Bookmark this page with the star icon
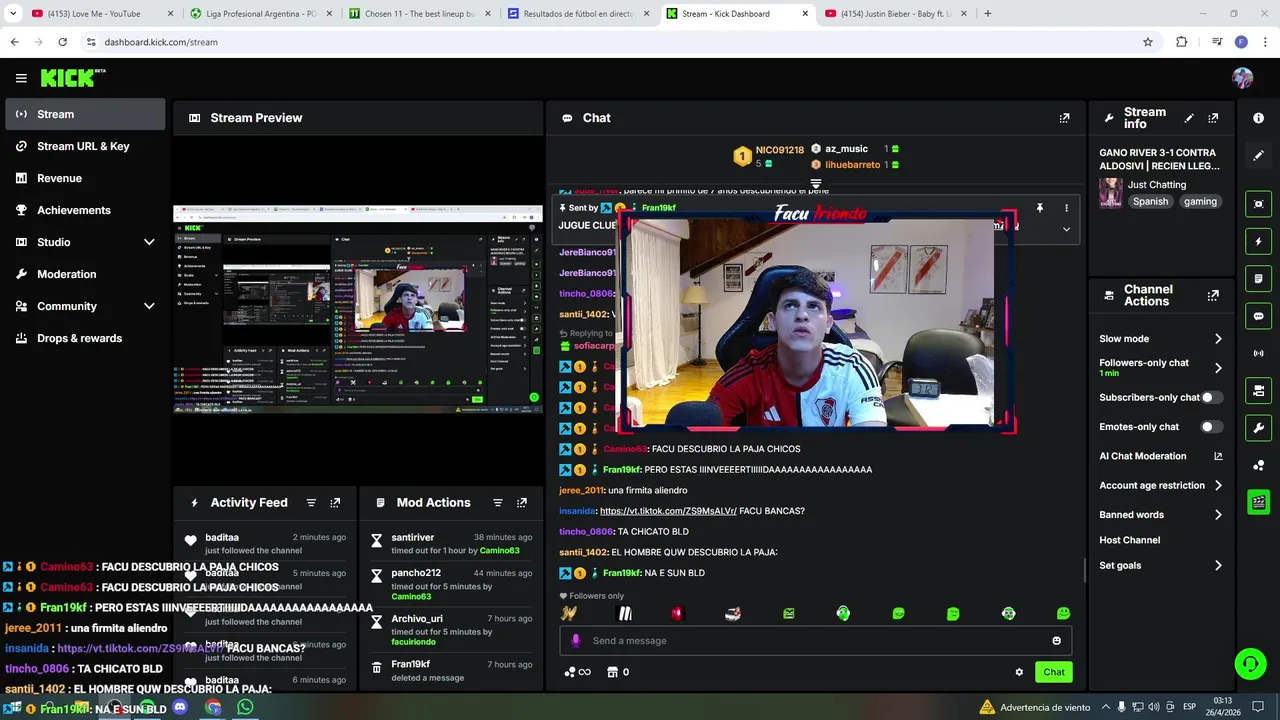The width and height of the screenshot is (1280, 720). [x=1148, y=42]
